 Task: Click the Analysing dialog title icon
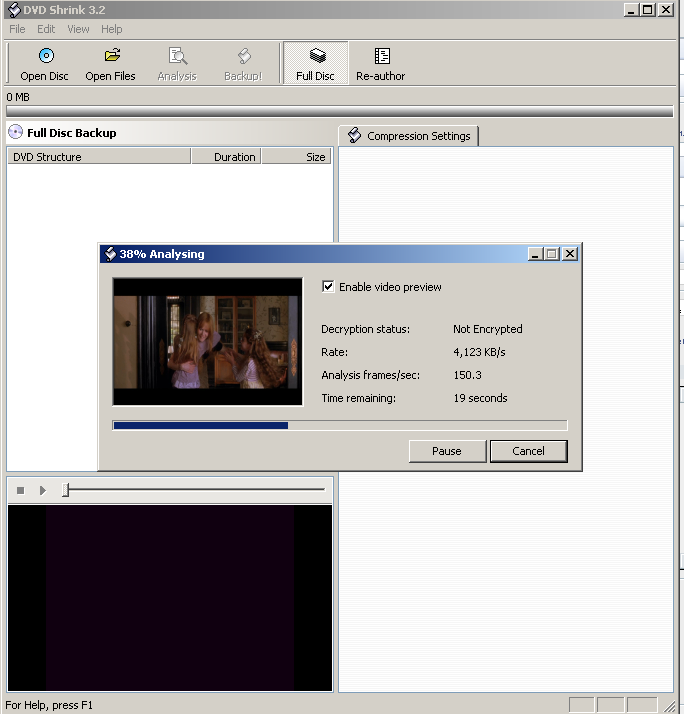tap(110, 254)
